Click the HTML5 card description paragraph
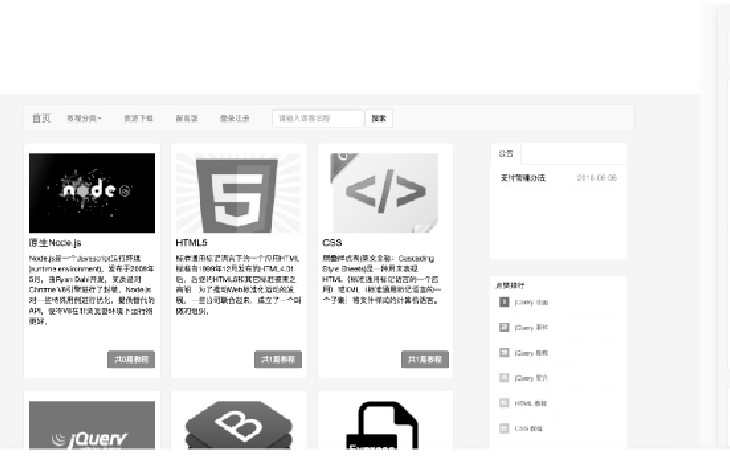Screen dimensions: 730x464 point(238,284)
